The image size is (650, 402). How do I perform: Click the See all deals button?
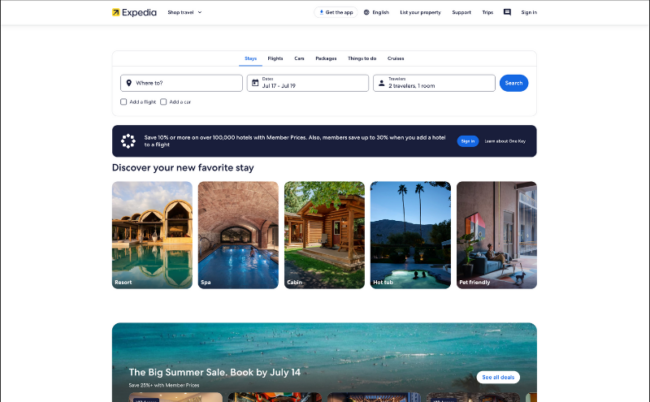click(x=498, y=377)
